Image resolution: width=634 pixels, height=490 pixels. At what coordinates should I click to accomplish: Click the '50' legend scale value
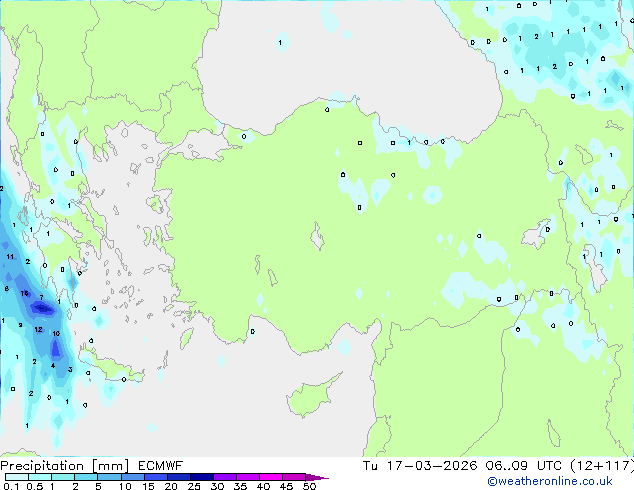310,486
